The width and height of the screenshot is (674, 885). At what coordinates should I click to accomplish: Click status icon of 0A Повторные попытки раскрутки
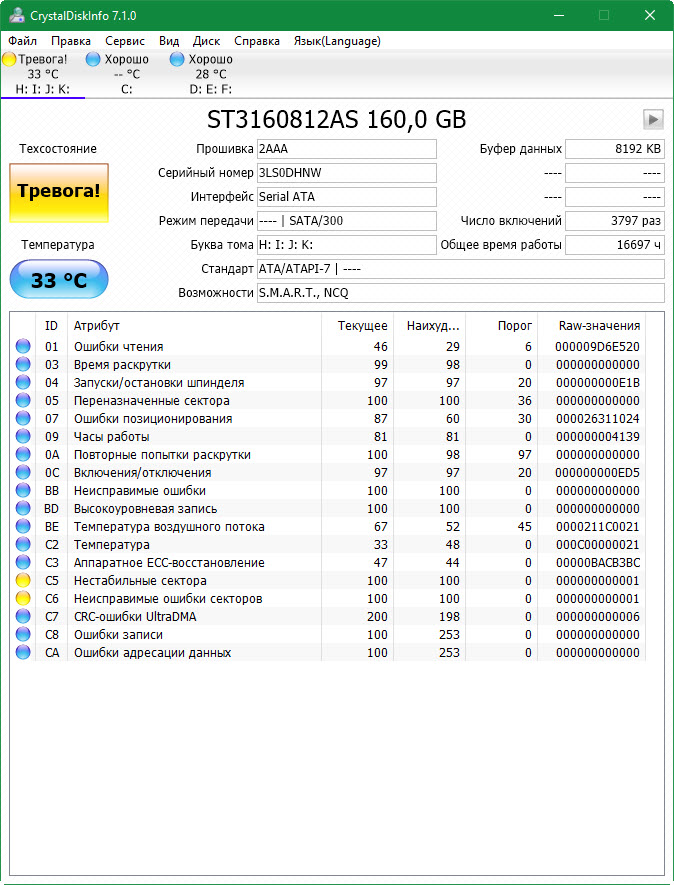pos(23,454)
